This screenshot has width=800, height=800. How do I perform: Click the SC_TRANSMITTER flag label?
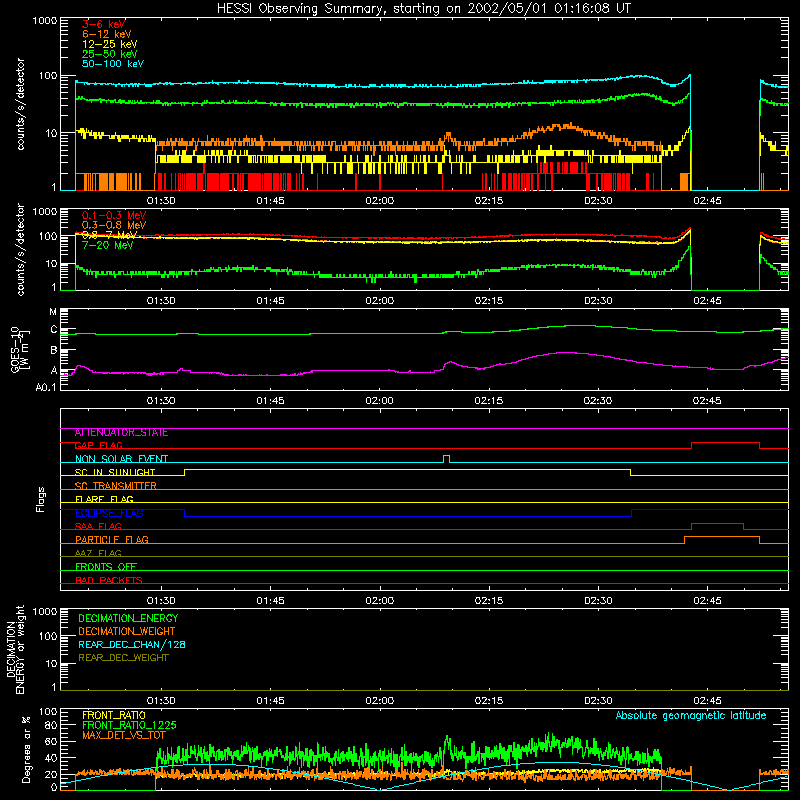pos(116,486)
